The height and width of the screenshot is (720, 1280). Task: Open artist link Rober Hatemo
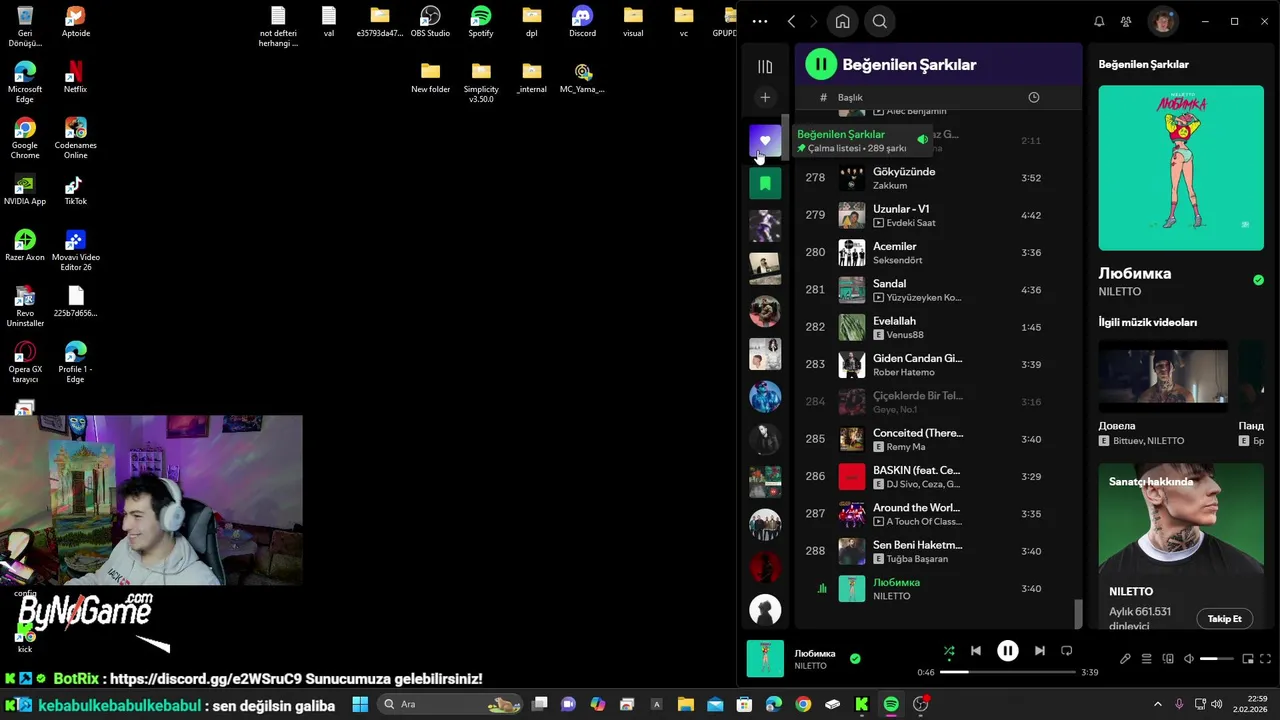[x=903, y=372]
